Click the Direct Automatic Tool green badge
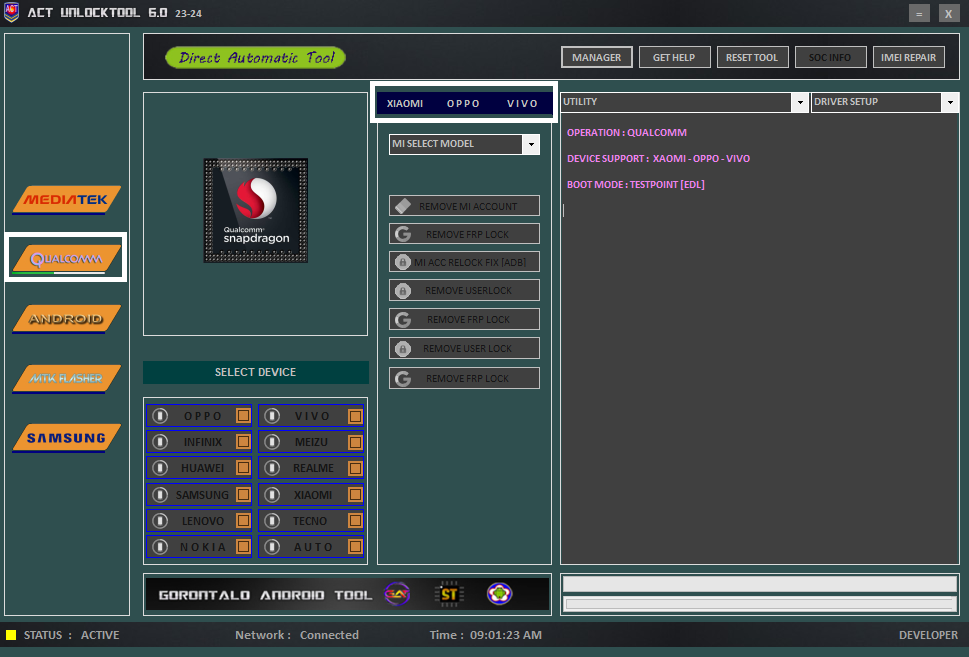The width and height of the screenshot is (969, 657). point(255,57)
